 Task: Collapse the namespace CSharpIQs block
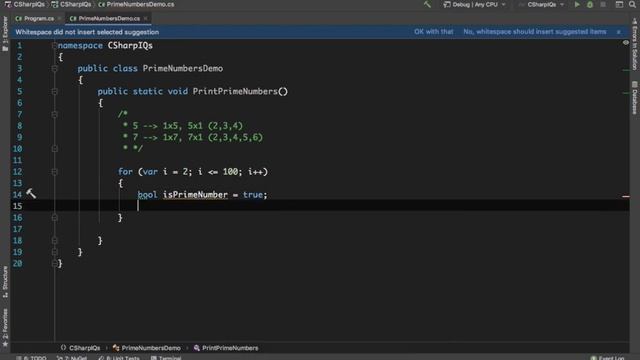[54, 45]
